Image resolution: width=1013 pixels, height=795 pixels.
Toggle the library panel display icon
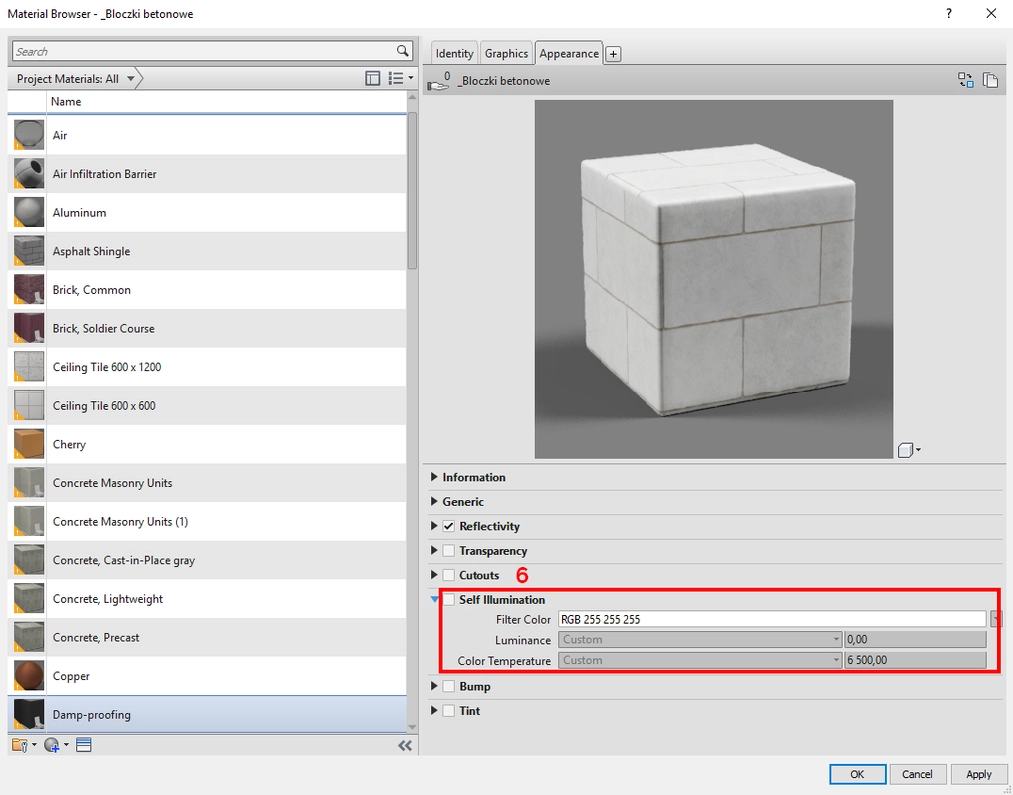click(372, 78)
